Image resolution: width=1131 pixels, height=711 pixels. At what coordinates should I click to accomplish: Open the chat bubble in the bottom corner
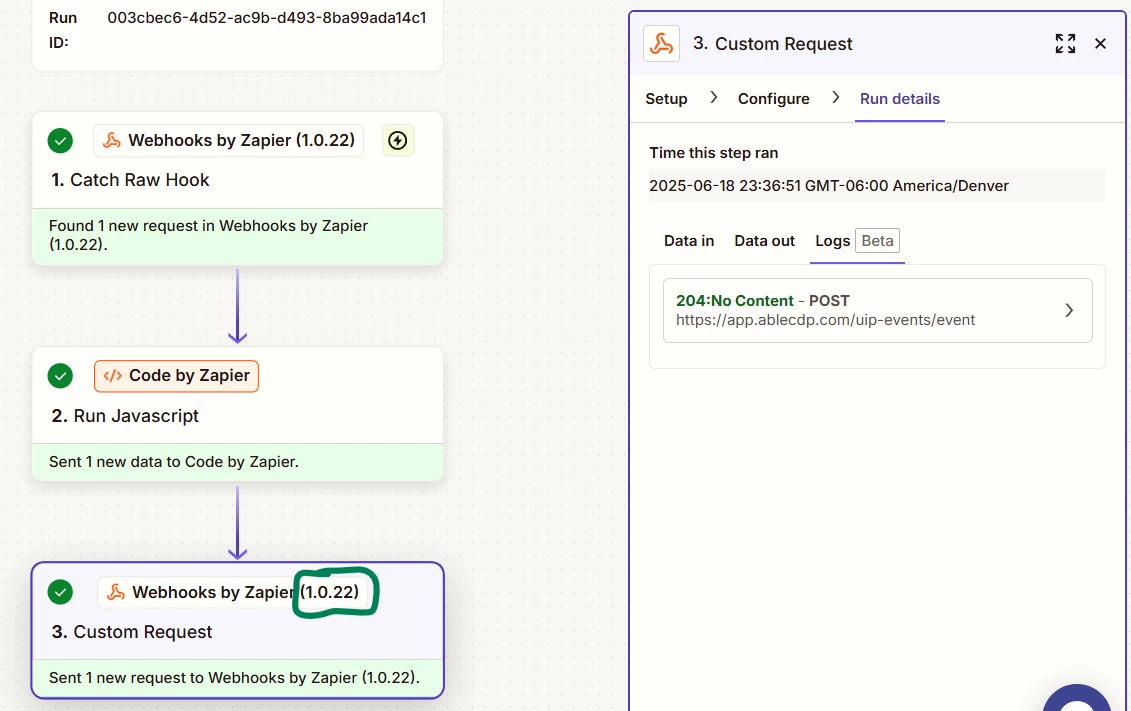pyautogui.click(x=1076, y=699)
